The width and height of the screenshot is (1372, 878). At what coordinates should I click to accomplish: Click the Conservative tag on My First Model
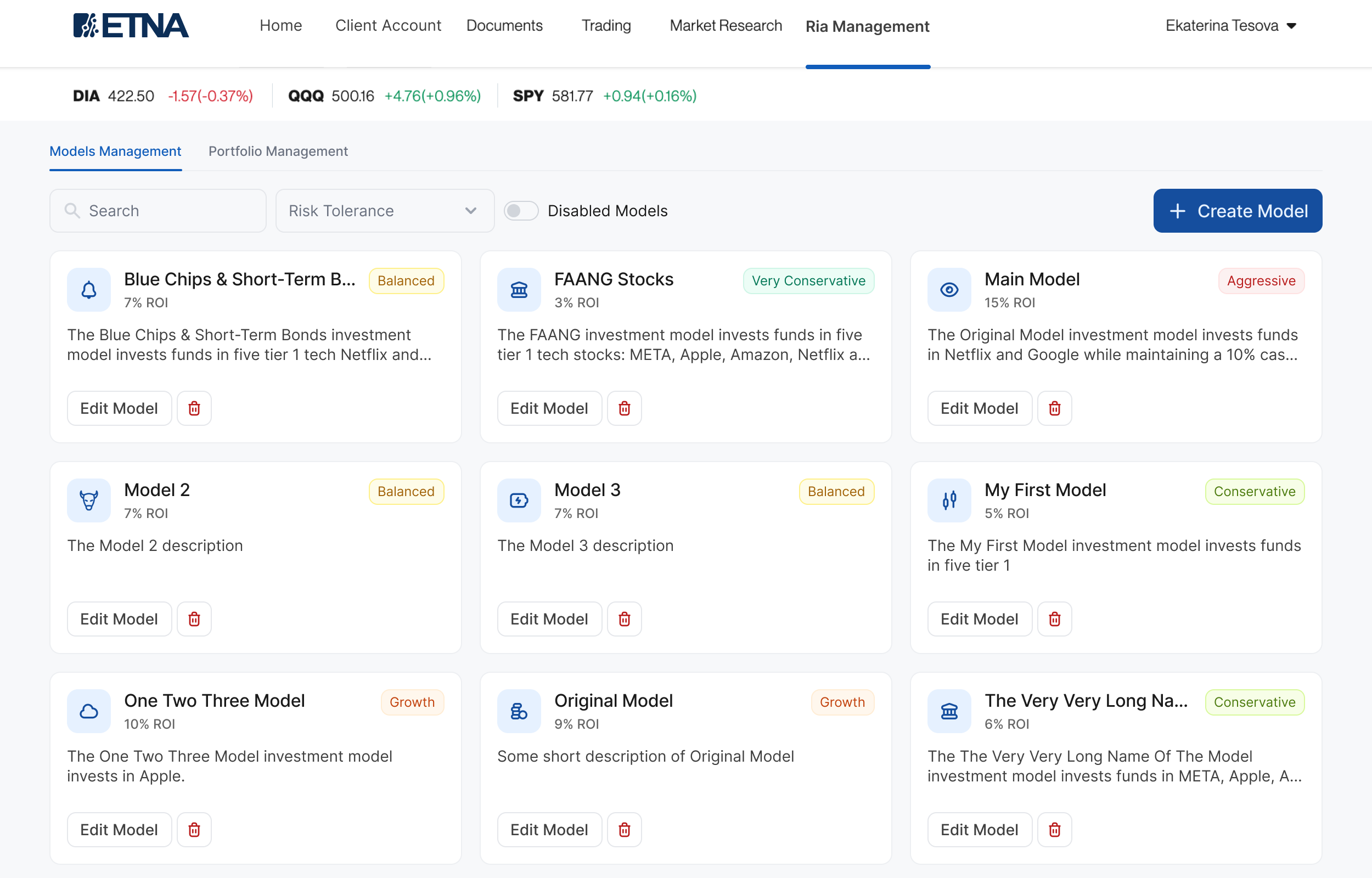click(1255, 492)
